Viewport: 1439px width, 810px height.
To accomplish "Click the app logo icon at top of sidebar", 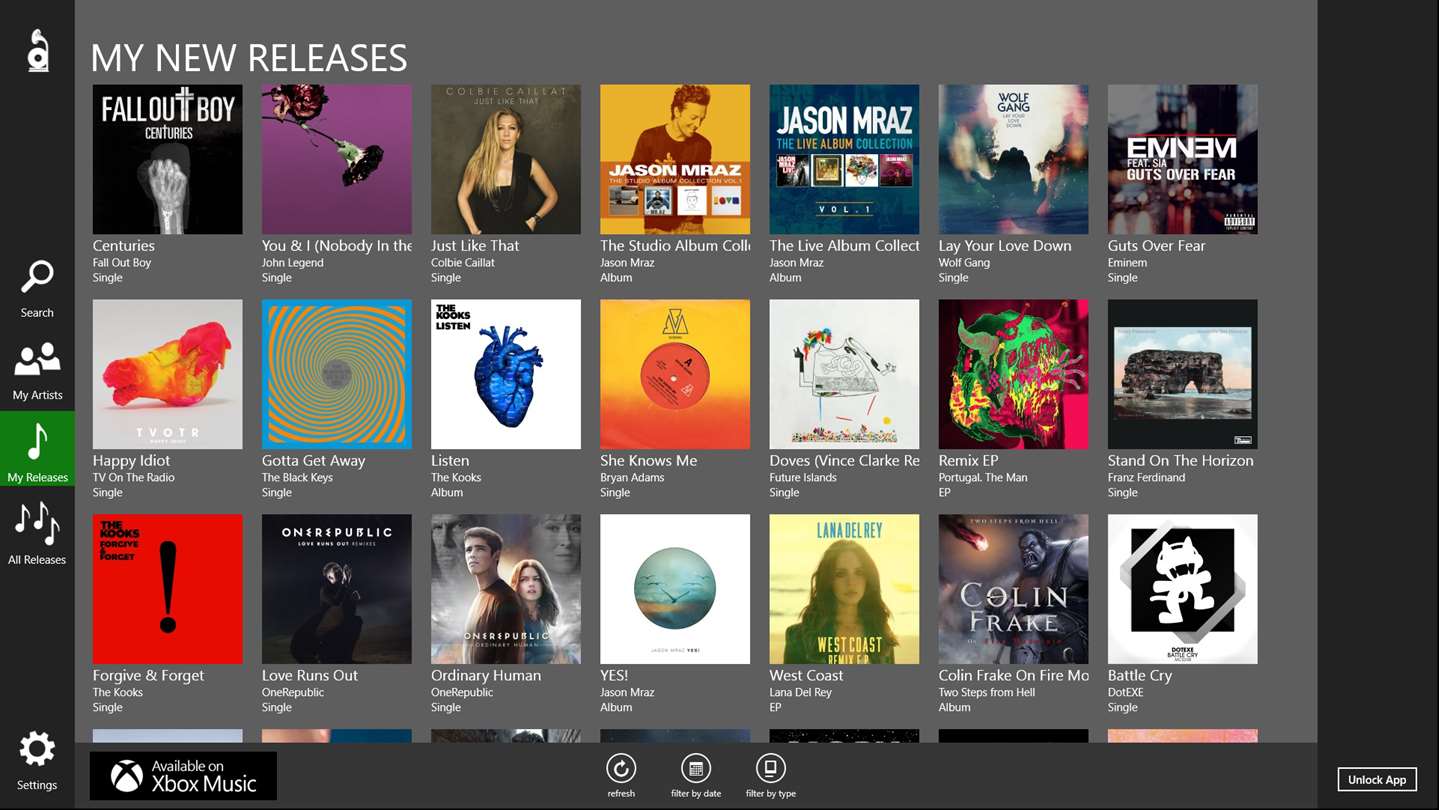I will point(38,50).
